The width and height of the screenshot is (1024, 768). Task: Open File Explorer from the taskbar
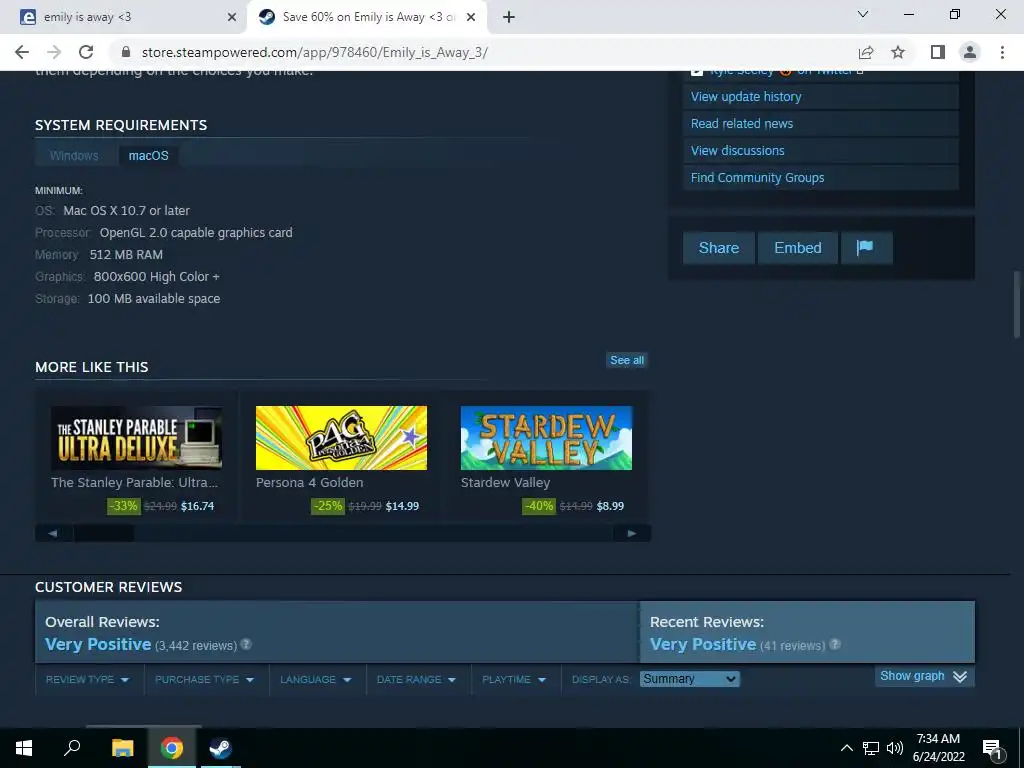click(122, 748)
